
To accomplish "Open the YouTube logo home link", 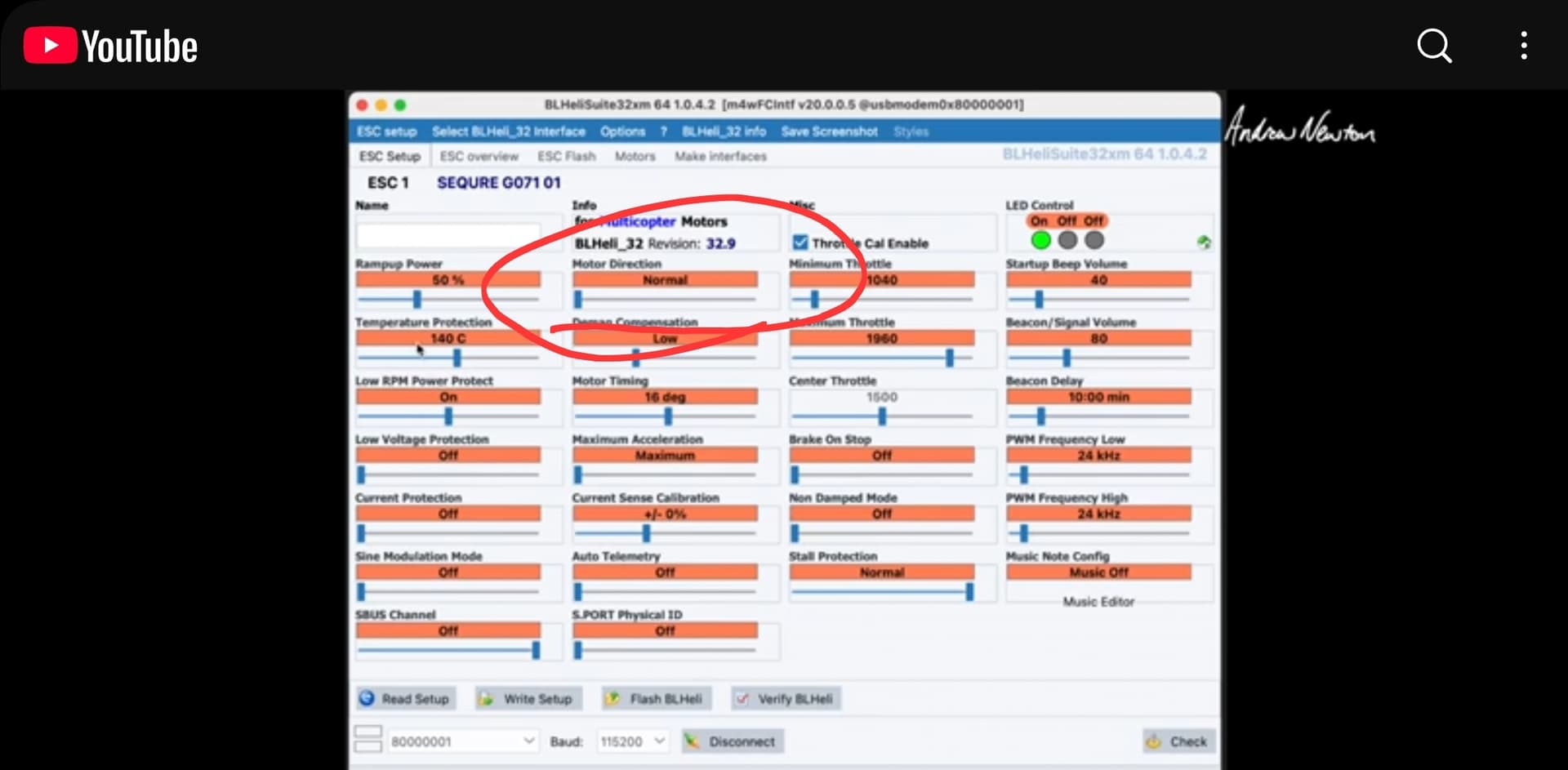I will pyautogui.click(x=110, y=46).
